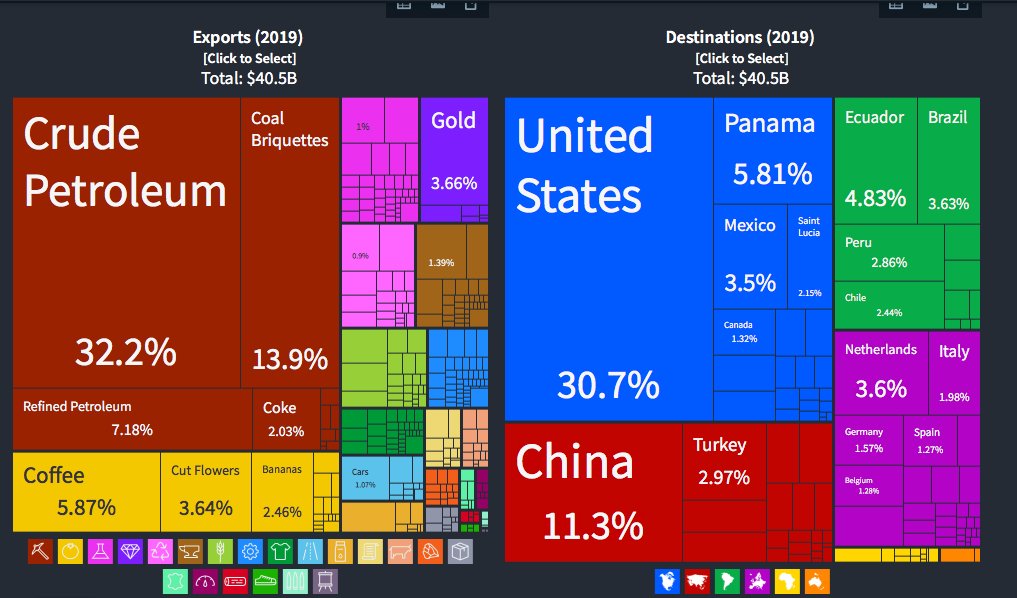Filter destinations by South America icon
The image size is (1017, 598).
click(727, 581)
